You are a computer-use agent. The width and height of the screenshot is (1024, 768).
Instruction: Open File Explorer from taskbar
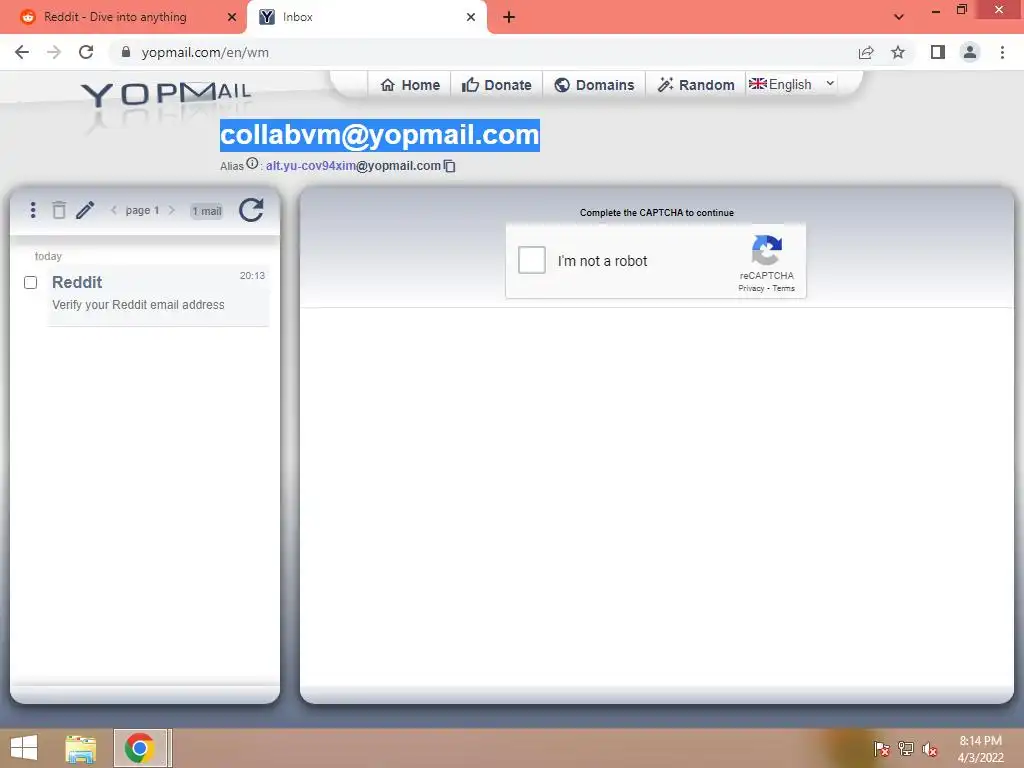pyautogui.click(x=80, y=748)
